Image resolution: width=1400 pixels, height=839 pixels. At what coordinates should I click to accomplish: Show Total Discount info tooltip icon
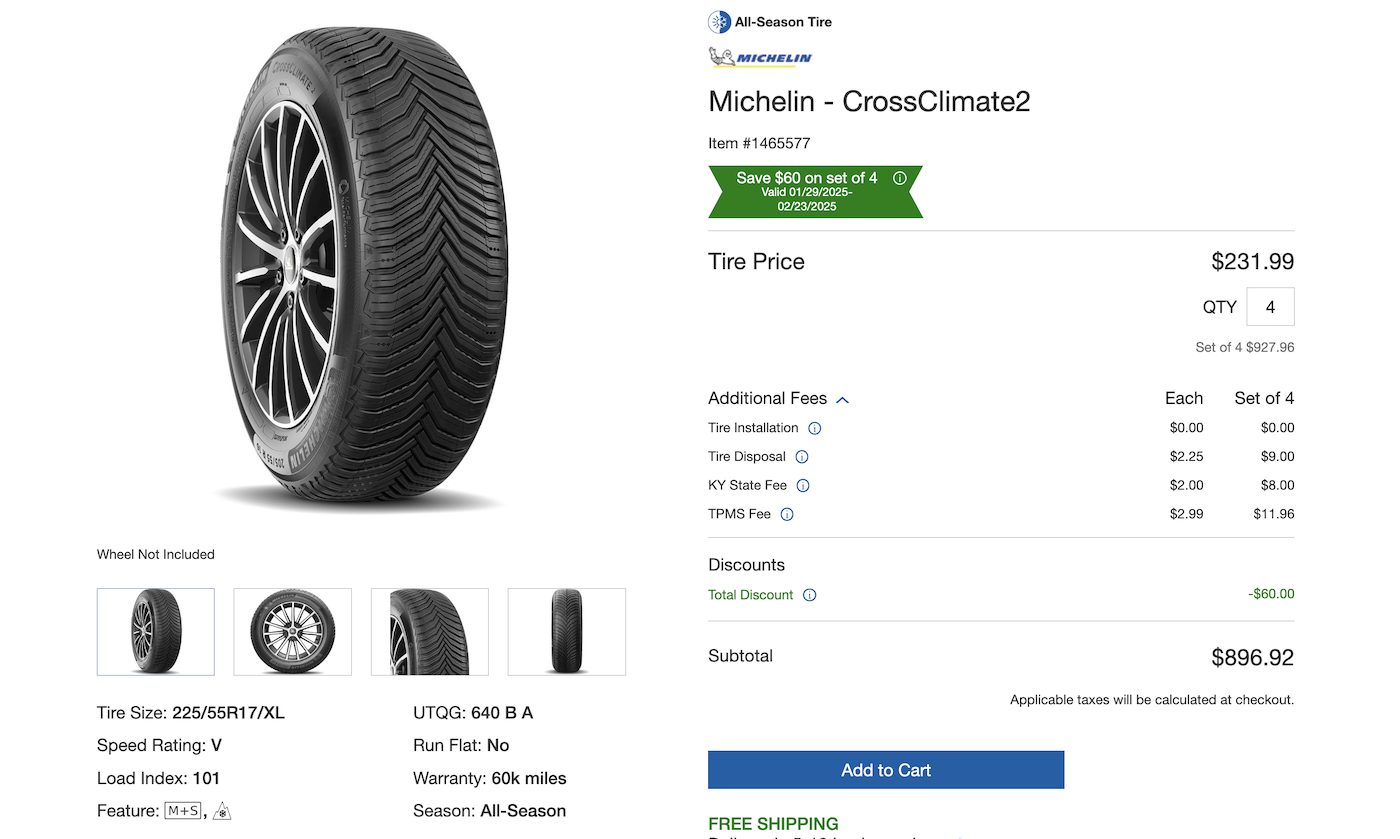pos(809,595)
